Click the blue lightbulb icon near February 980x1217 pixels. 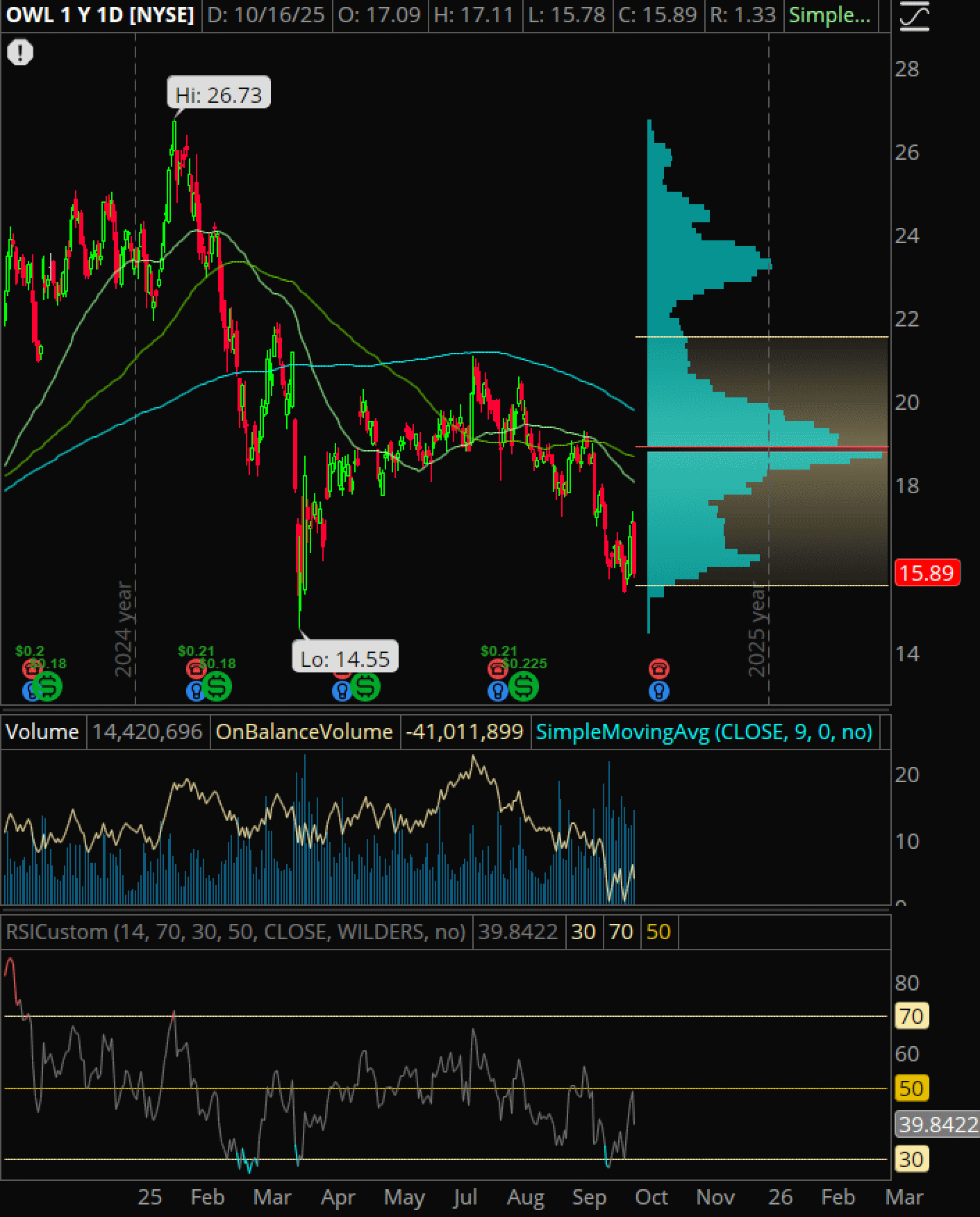197,690
